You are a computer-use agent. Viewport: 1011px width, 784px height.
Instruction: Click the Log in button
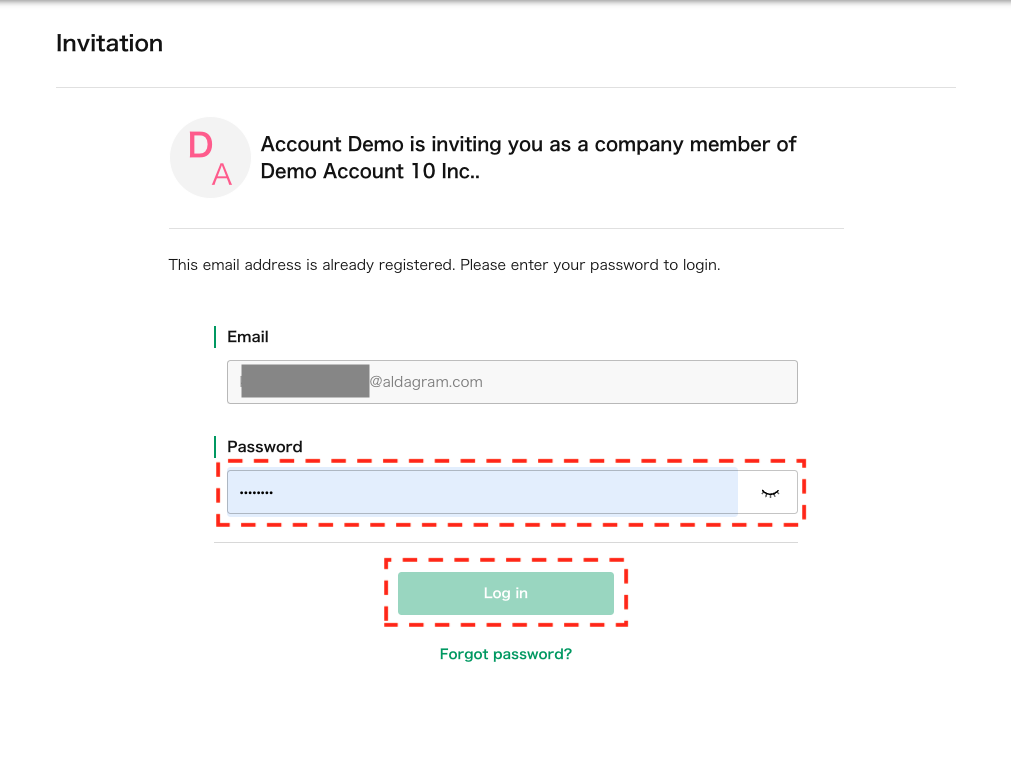[505, 593]
